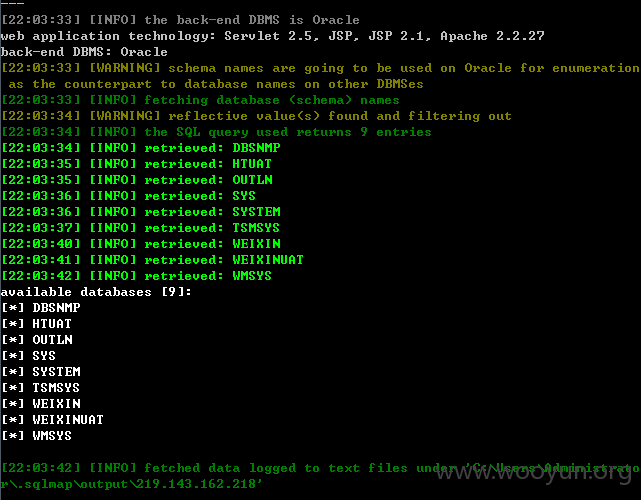Click the timestamp '[22:03:40]'
The image size is (641, 500).
click(41, 244)
